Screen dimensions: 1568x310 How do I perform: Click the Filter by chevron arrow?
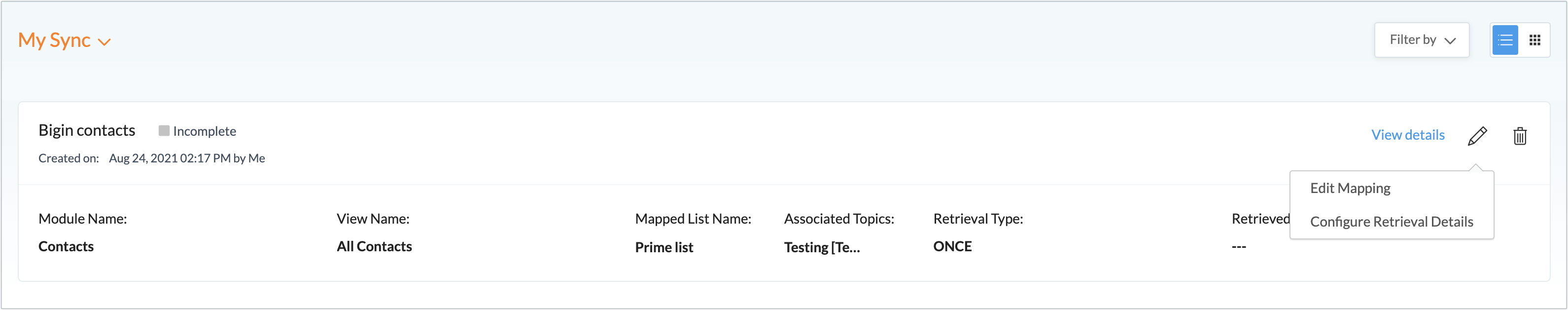(x=1450, y=41)
